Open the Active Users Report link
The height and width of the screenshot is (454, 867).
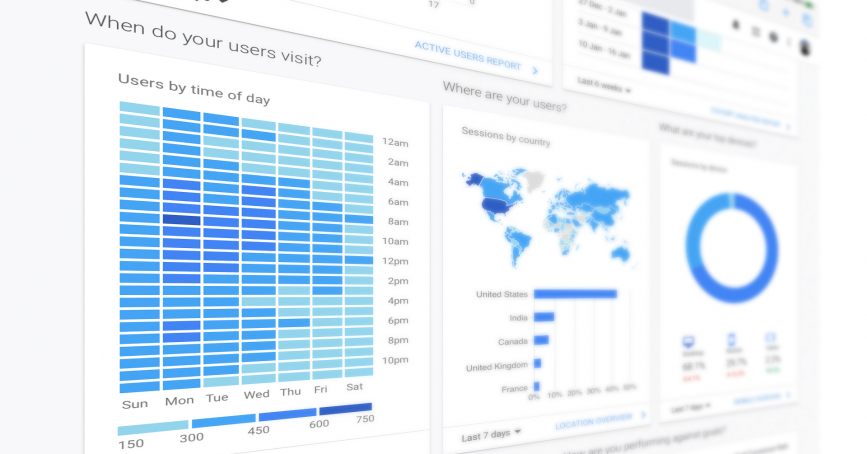(x=468, y=56)
